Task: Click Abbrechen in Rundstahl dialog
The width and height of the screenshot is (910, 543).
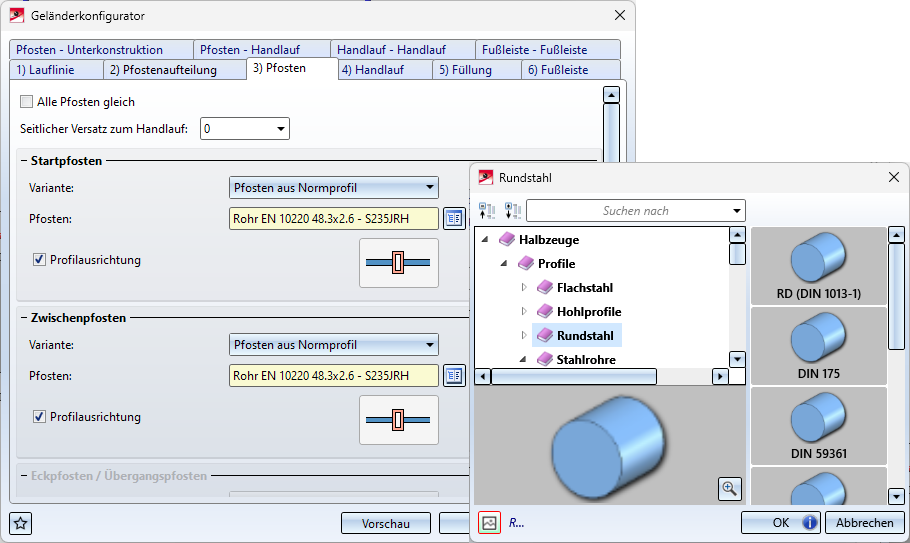Action: click(x=865, y=523)
